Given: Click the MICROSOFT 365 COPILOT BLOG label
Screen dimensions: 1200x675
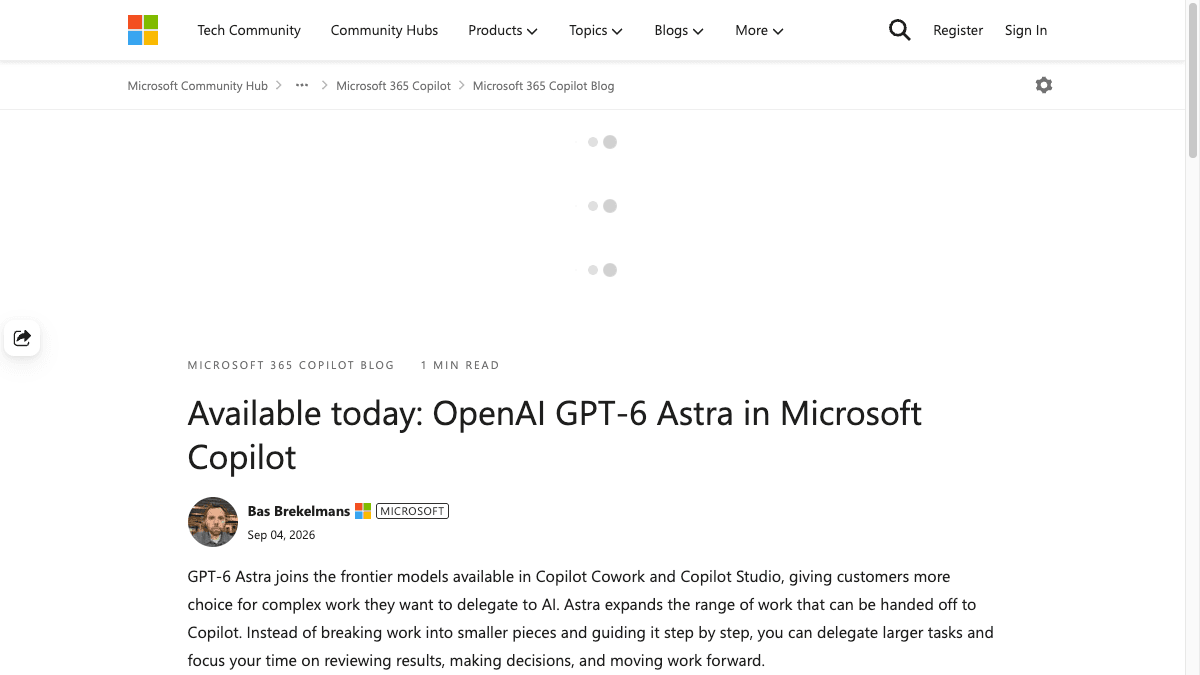Looking at the screenshot, I should click(291, 365).
